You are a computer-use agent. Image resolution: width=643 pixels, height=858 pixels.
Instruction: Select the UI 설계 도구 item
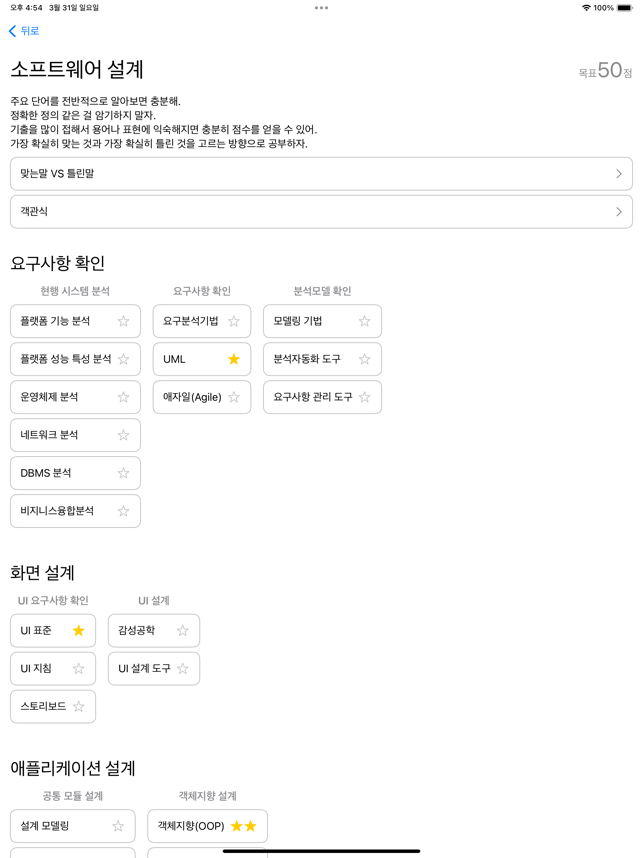click(x=144, y=669)
